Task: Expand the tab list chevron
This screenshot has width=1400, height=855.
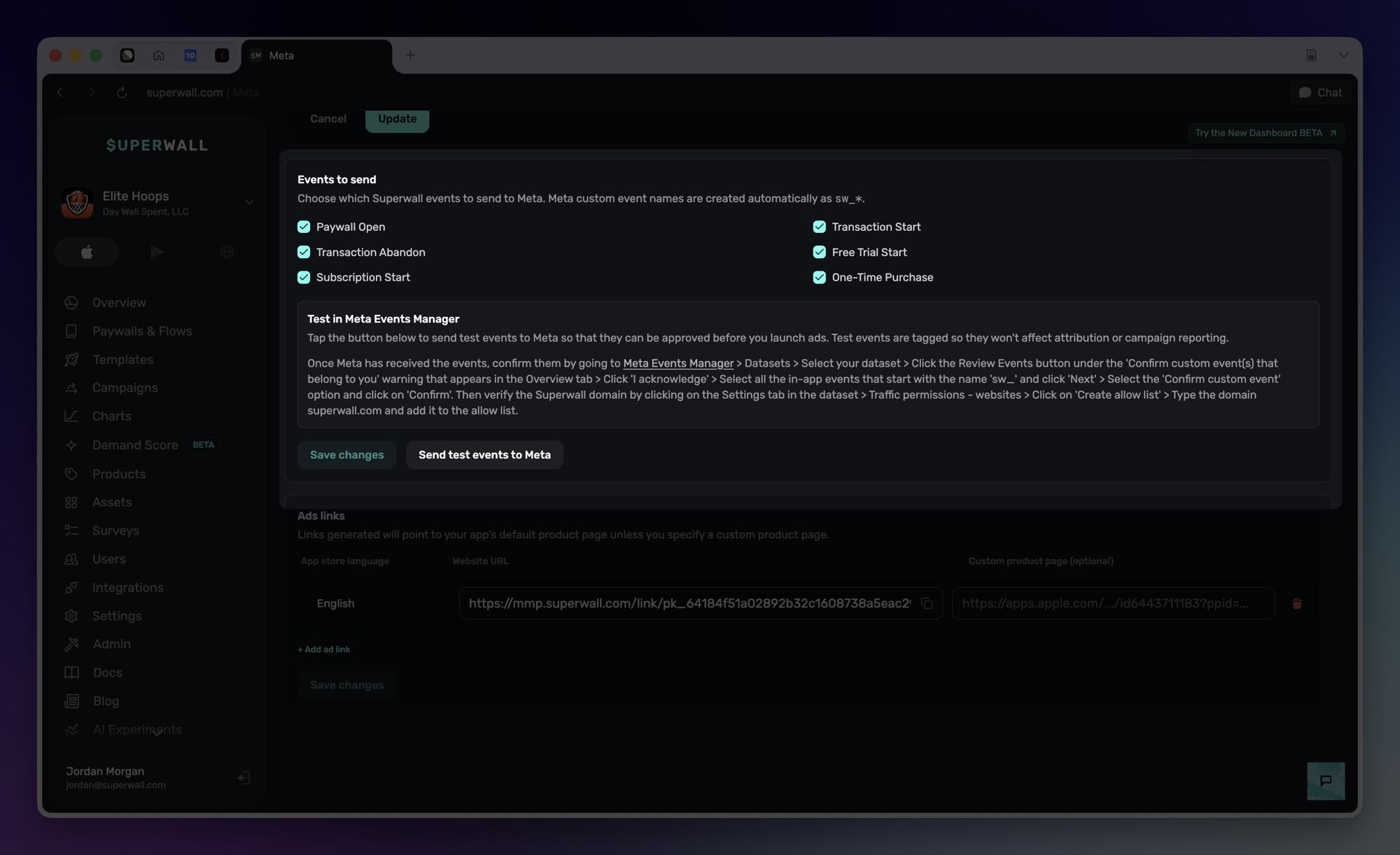Action: point(1343,55)
